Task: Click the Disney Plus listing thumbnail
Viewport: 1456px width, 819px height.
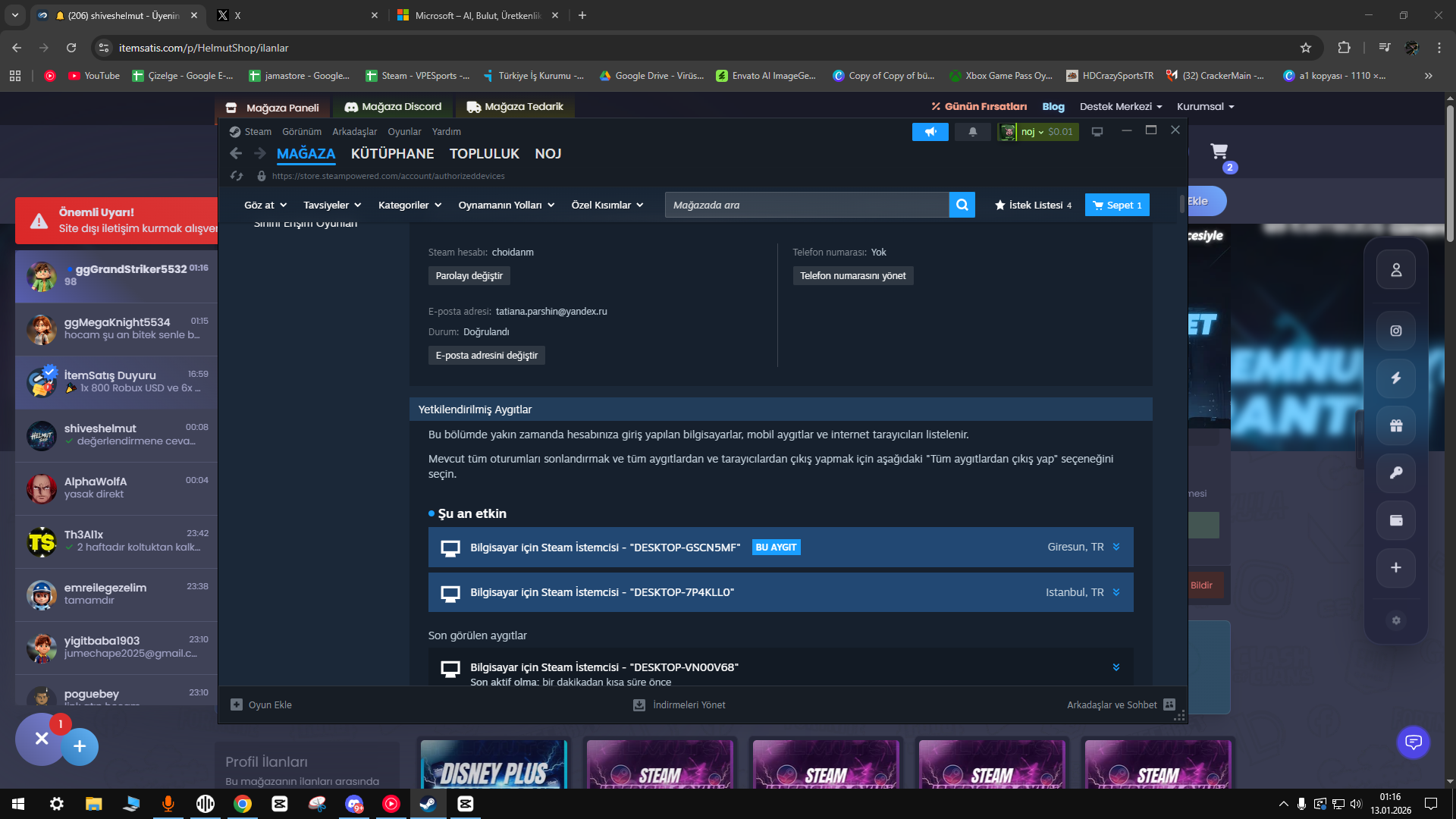Action: [494, 764]
